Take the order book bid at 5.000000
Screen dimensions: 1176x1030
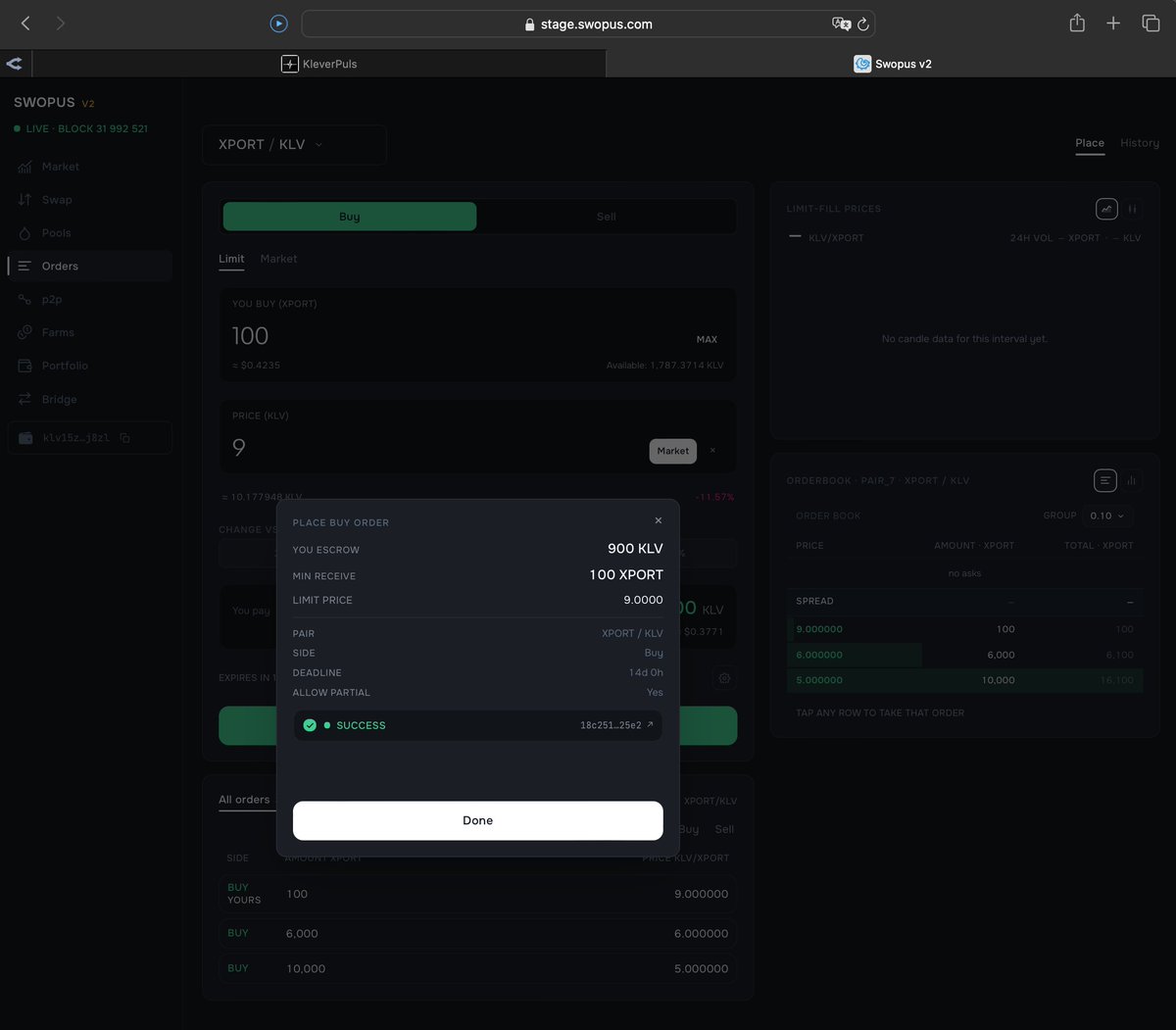[x=965, y=680]
